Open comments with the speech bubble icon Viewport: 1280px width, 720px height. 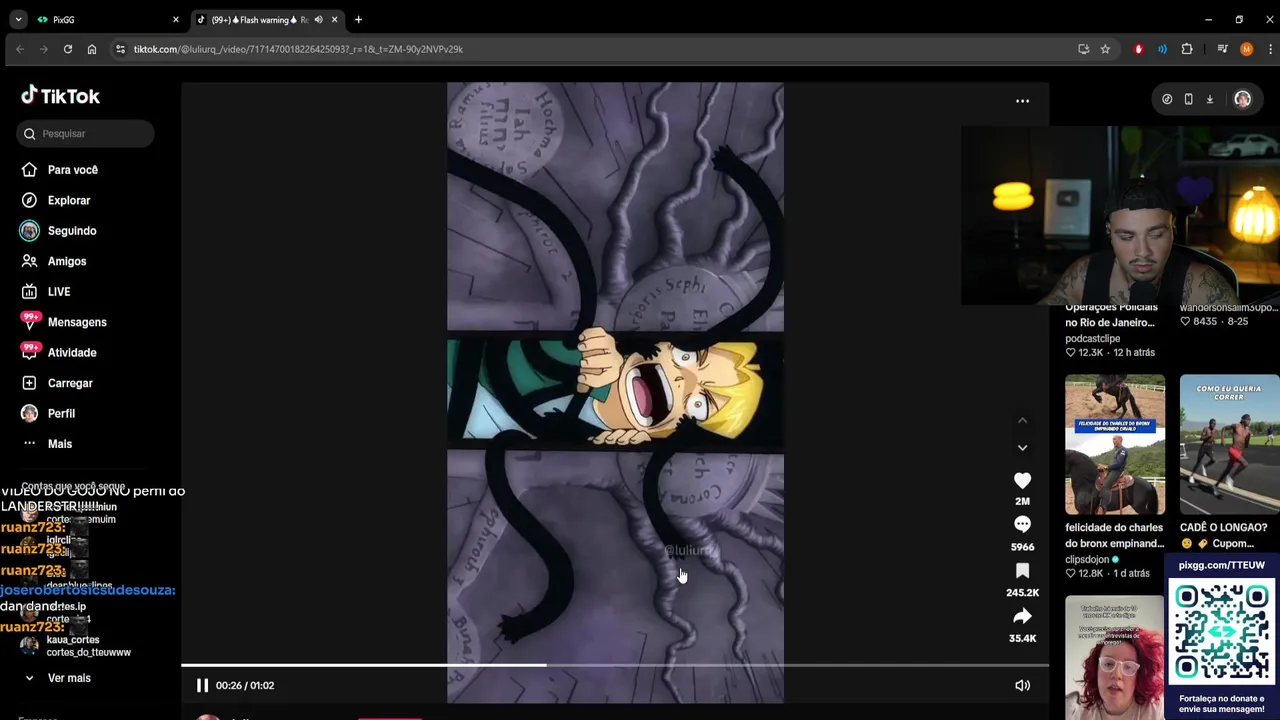(x=1022, y=526)
